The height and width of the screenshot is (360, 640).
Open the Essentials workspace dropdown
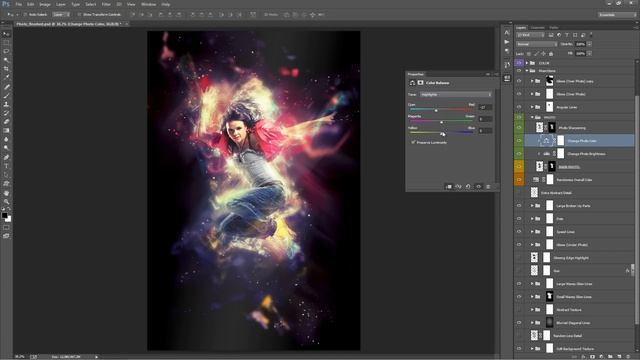(617, 15)
